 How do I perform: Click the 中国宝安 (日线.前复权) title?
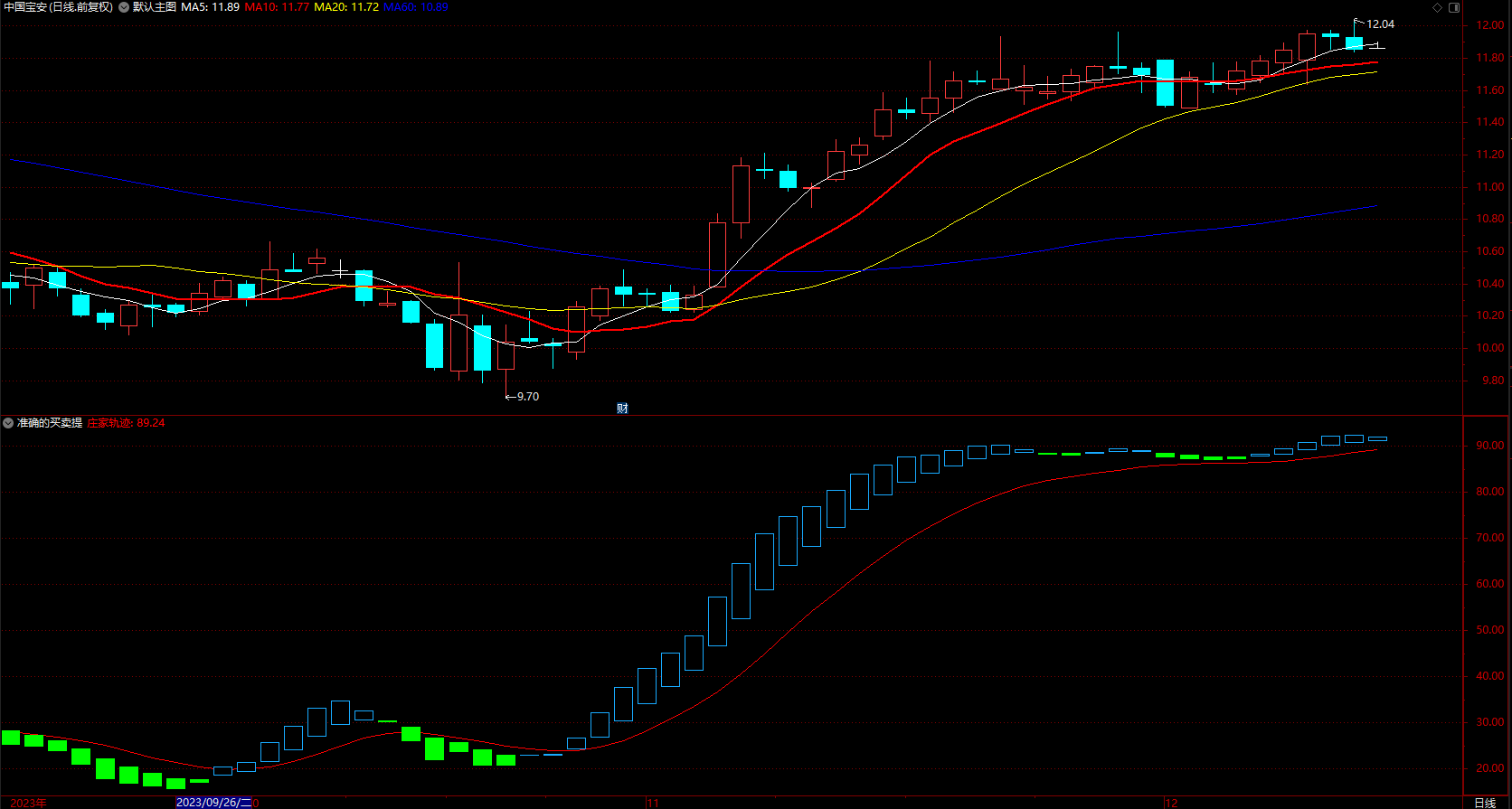pyautogui.click(x=59, y=7)
